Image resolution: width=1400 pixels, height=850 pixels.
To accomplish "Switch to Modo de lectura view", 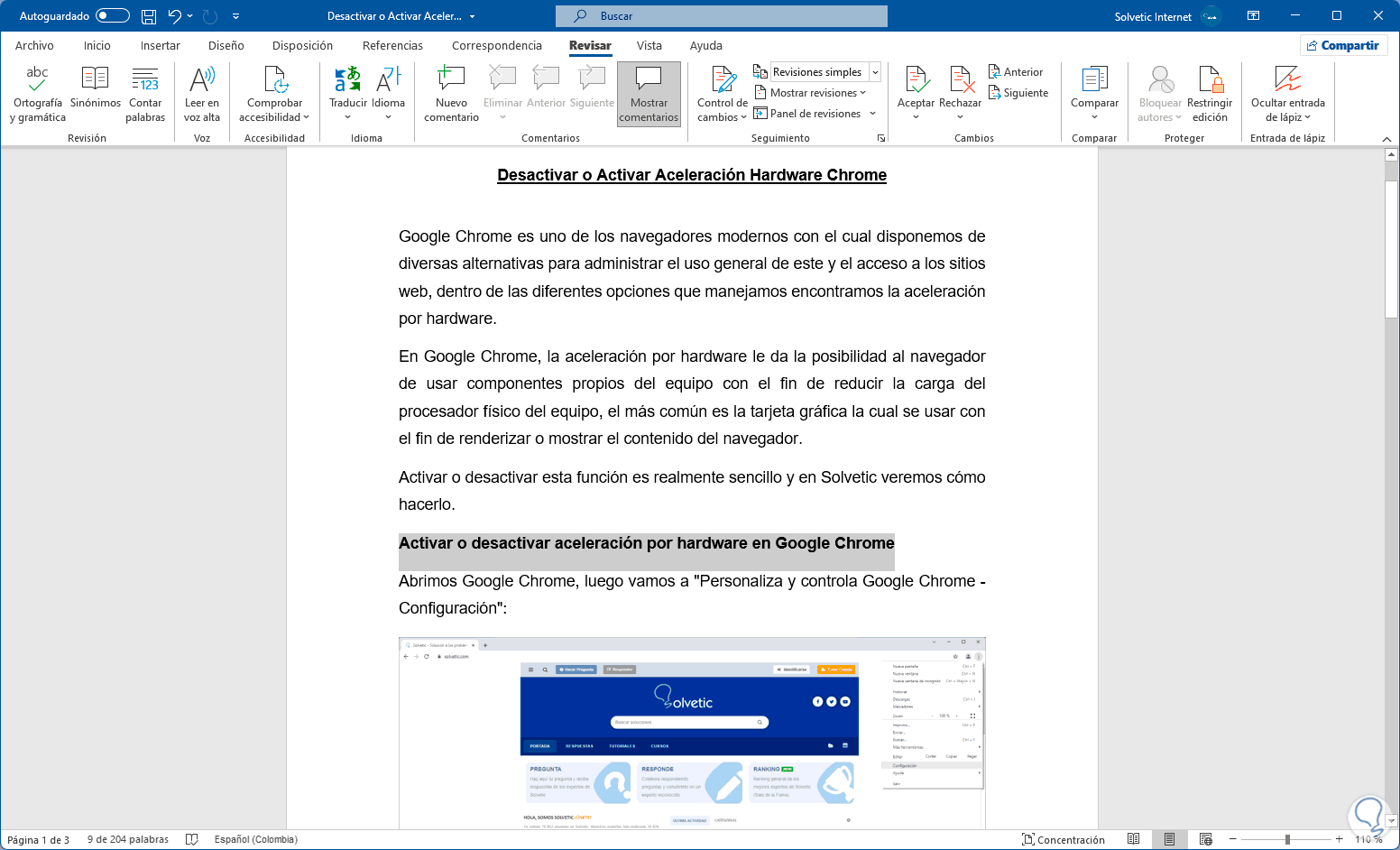I will point(1134,839).
